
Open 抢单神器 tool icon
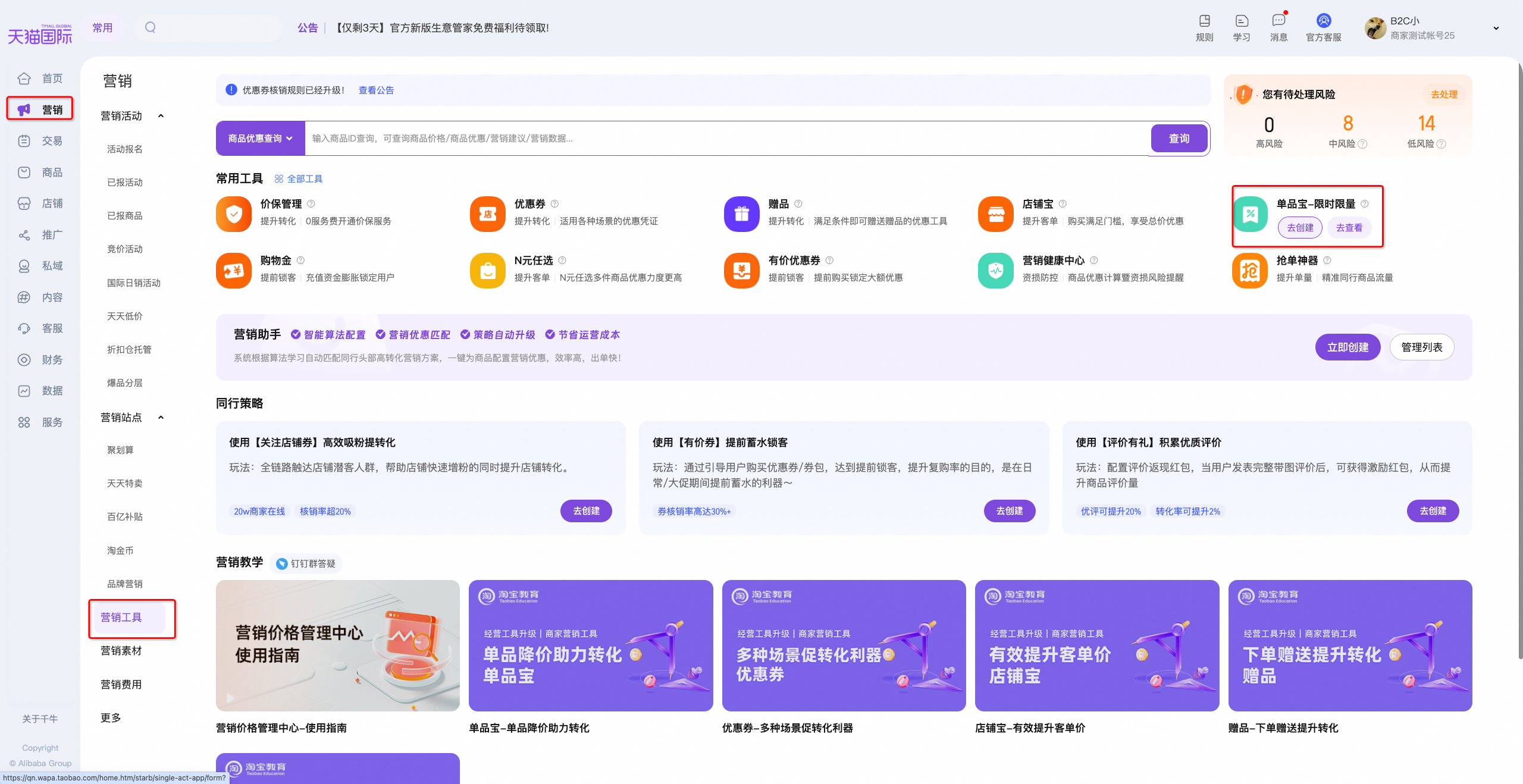[x=1250, y=271]
